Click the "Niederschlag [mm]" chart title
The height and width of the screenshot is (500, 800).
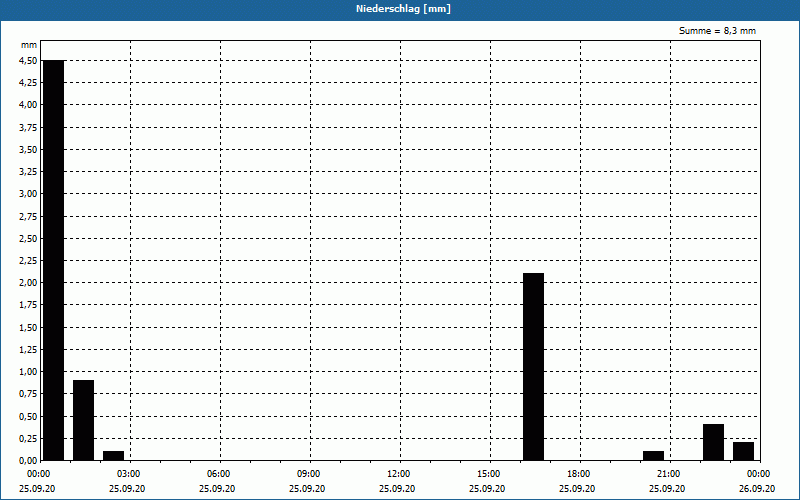point(403,9)
